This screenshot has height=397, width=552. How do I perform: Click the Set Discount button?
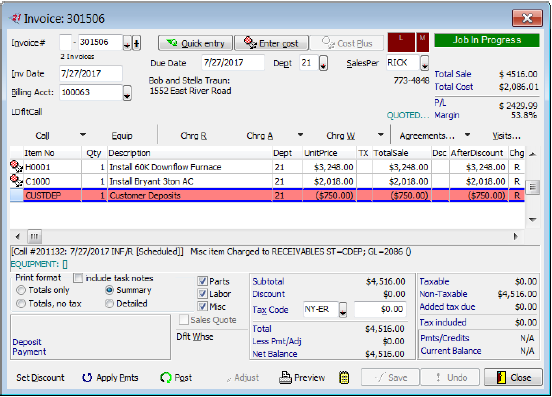point(40,378)
